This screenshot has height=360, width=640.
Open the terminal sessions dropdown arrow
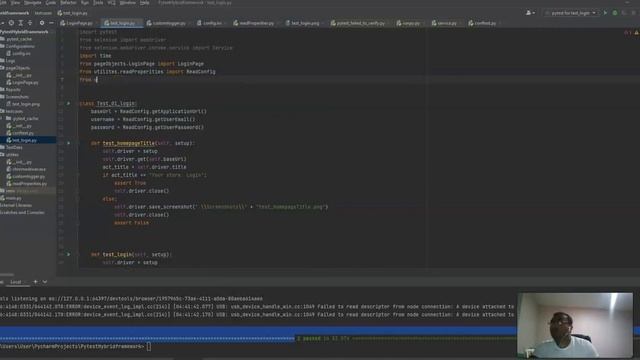point(44,282)
